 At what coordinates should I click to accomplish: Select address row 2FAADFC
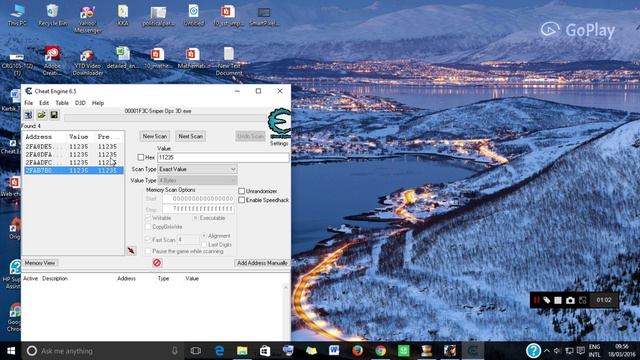(x=73, y=162)
